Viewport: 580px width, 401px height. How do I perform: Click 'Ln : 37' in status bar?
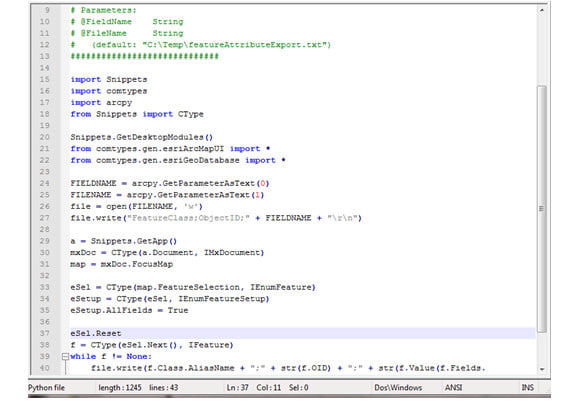[237, 388]
